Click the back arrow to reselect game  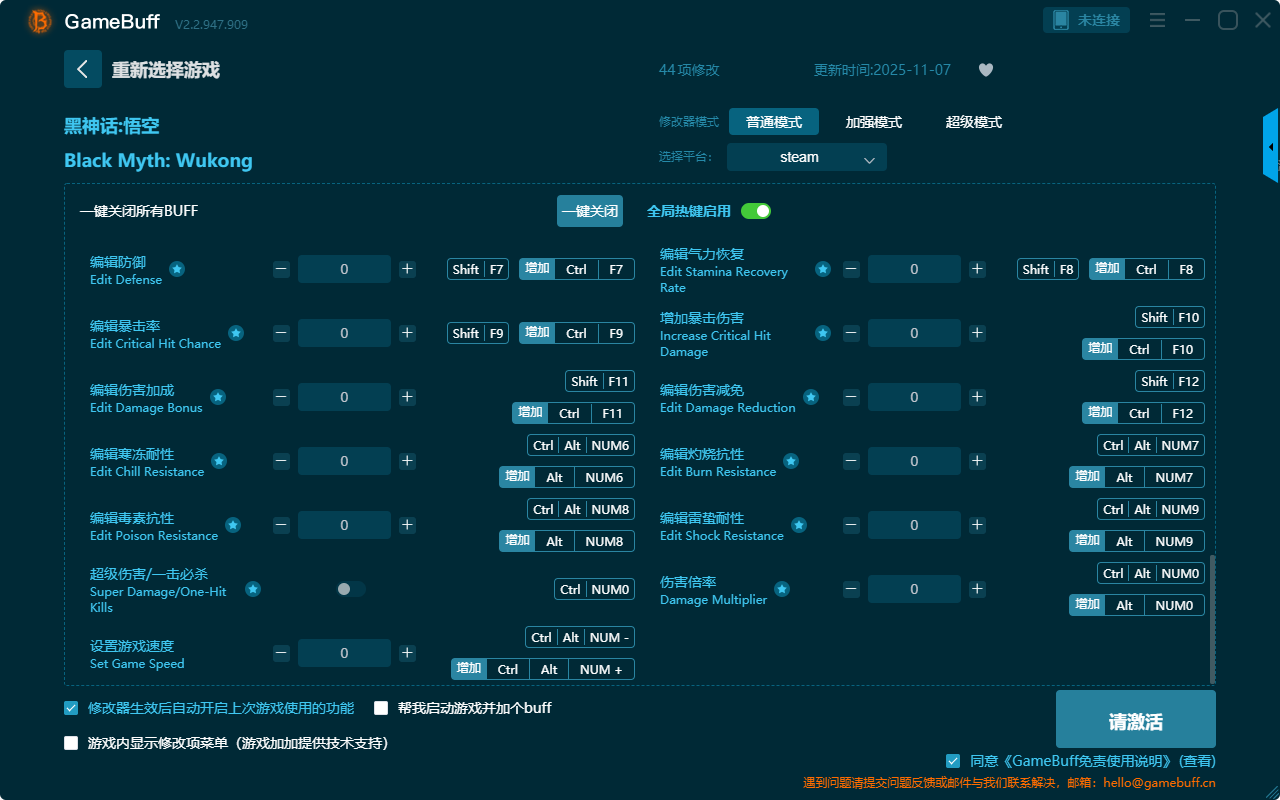click(x=83, y=69)
